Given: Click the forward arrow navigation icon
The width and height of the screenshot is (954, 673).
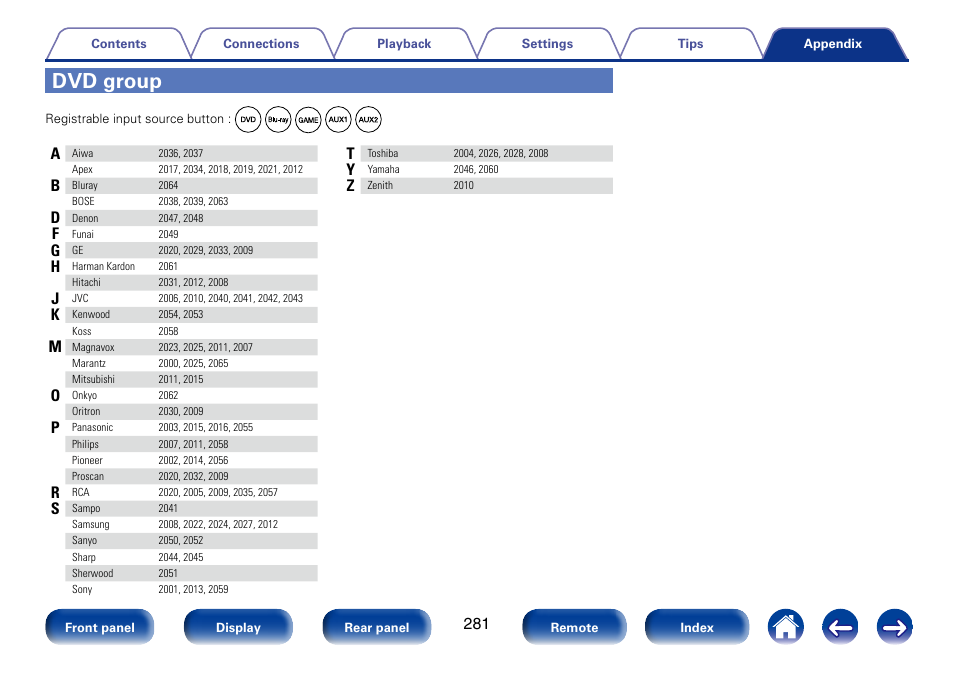Looking at the screenshot, I should 894,627.
